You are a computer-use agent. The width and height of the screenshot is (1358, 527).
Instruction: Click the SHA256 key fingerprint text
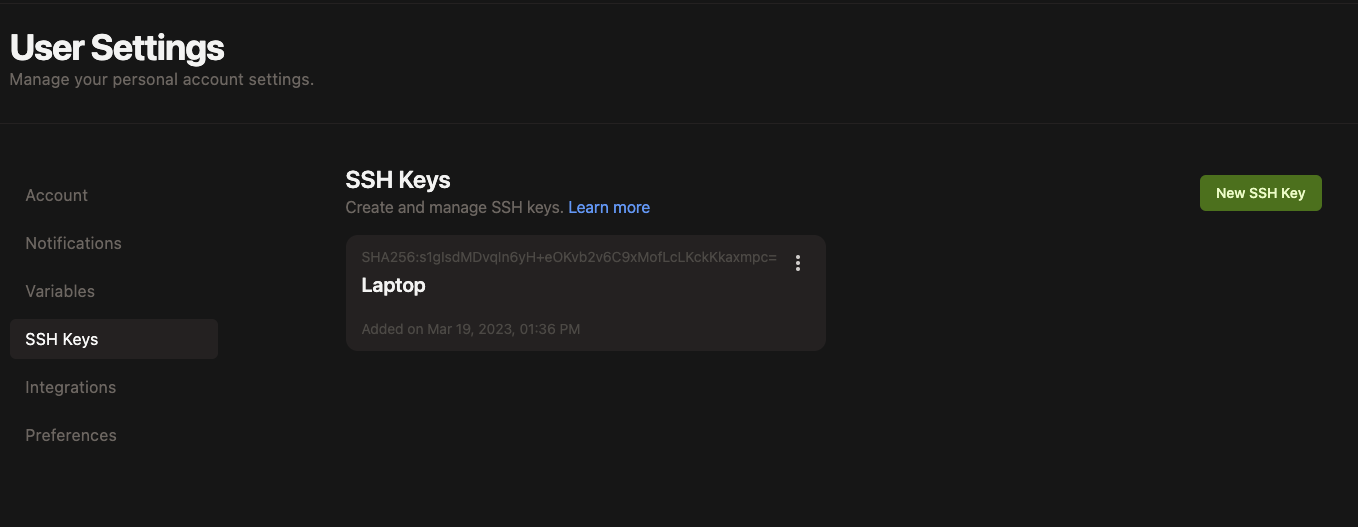point(569,257)
